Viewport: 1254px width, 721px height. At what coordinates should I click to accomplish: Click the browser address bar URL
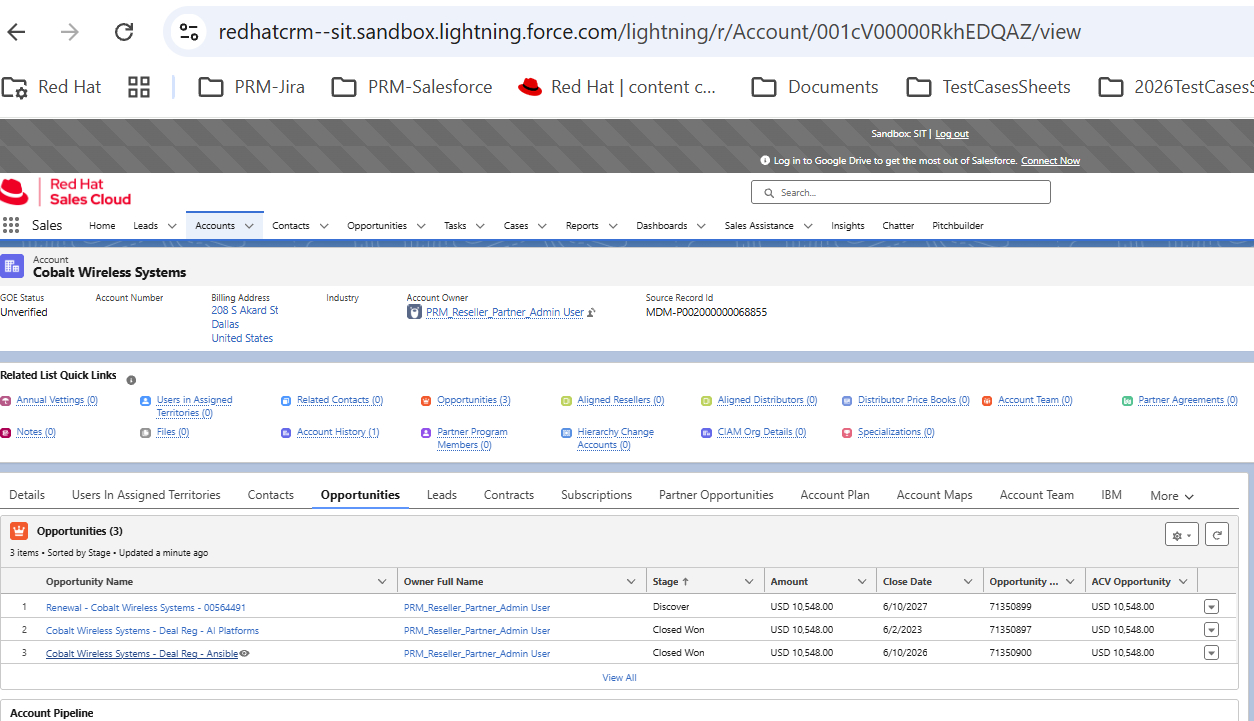[x=650, y=32]
